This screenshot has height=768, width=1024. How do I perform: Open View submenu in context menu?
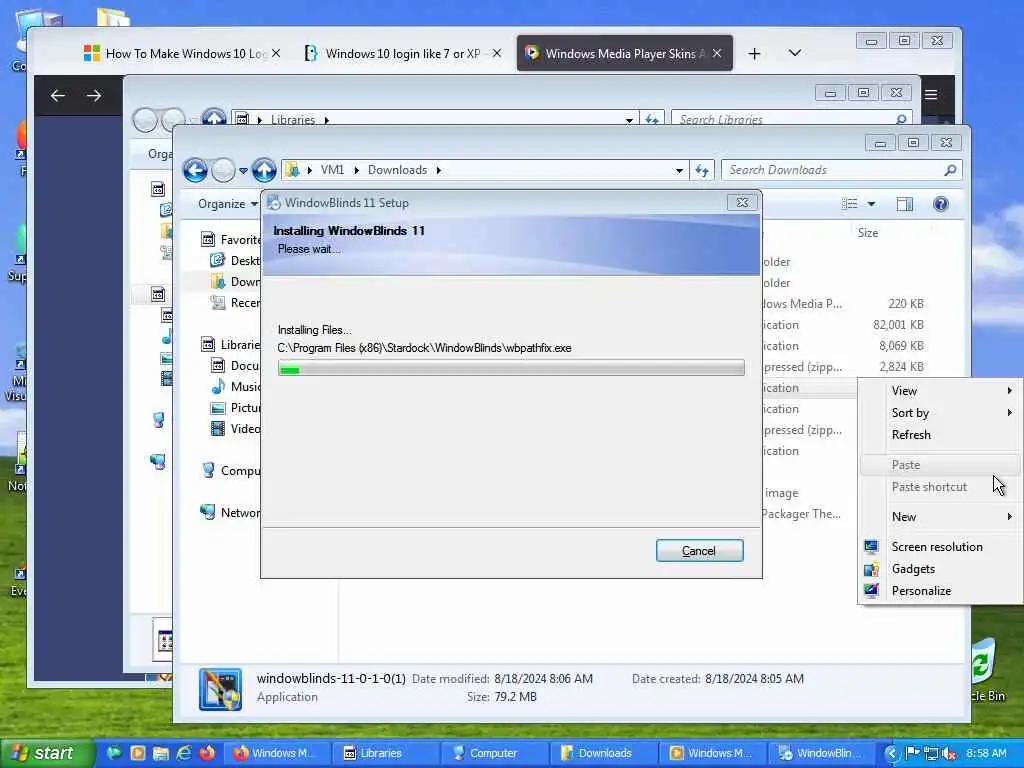940,391
